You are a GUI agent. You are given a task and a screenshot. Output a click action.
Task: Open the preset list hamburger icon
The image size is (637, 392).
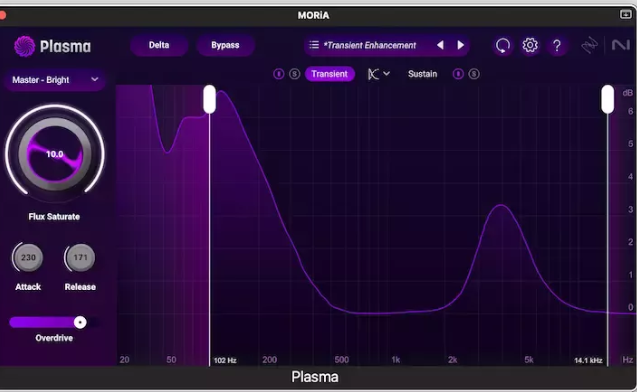coord(314,45)
